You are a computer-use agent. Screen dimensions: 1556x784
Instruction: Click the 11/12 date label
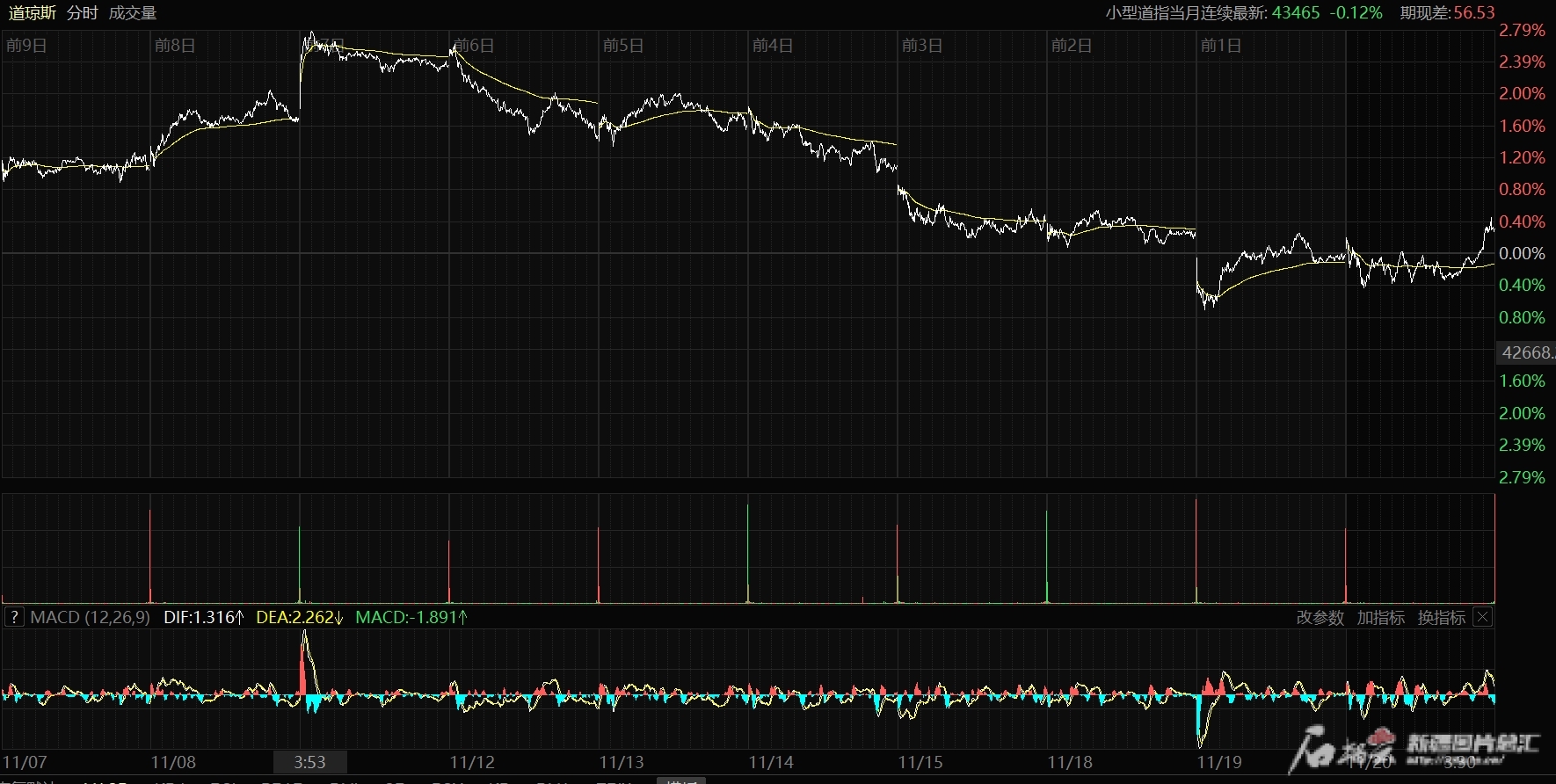coord(472,762)
